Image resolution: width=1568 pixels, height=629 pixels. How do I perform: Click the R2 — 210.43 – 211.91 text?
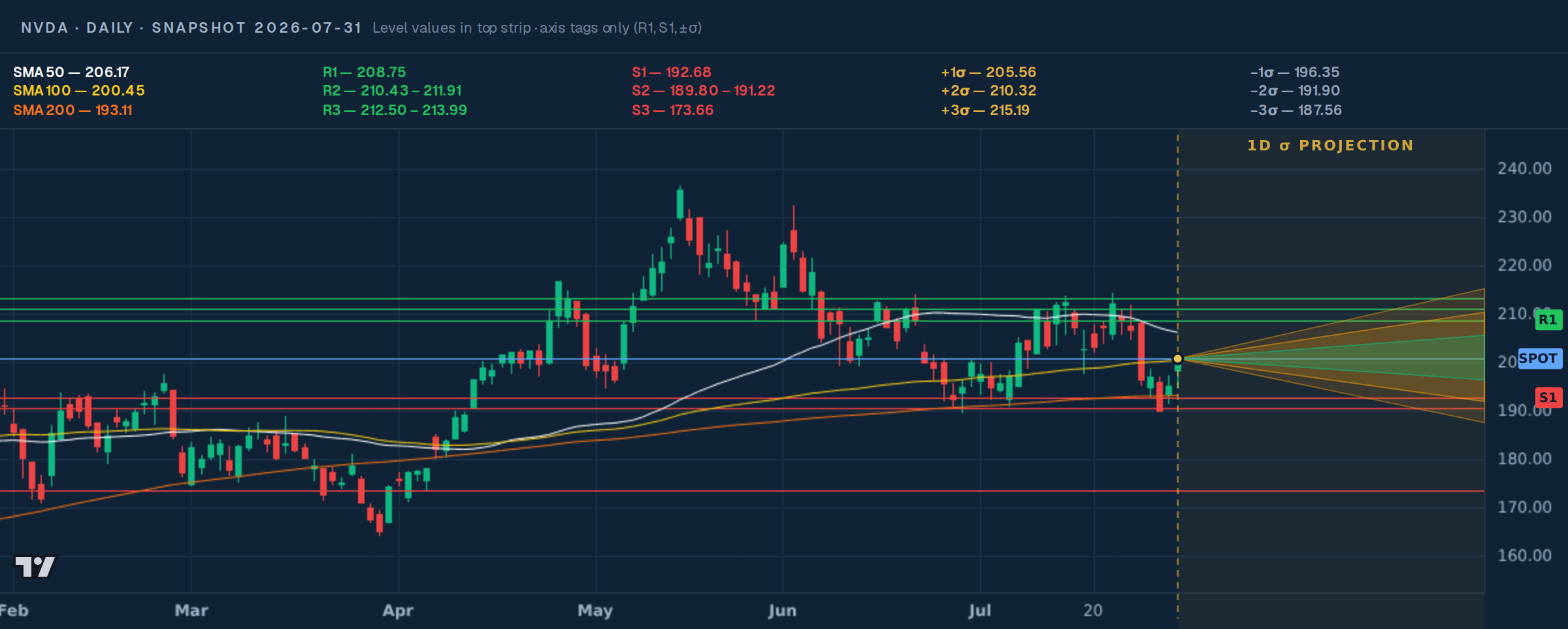click(x=392, y=90)
